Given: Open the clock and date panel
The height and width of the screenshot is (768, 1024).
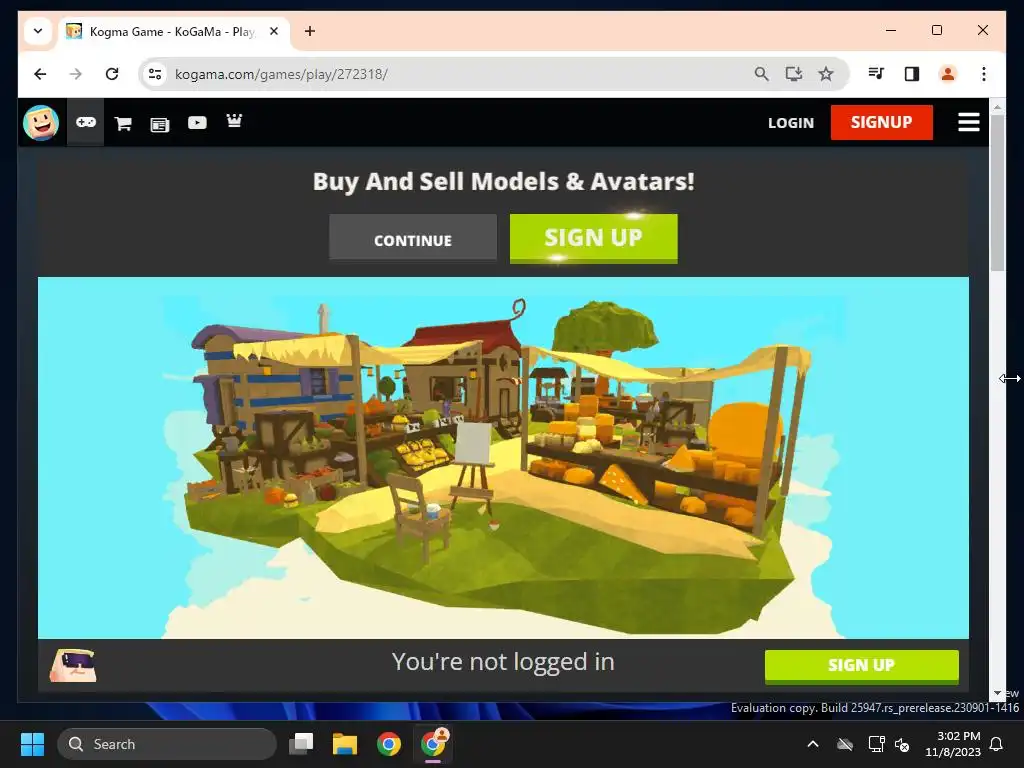Looking at the screenshot, I should click(x=953, y=744).
